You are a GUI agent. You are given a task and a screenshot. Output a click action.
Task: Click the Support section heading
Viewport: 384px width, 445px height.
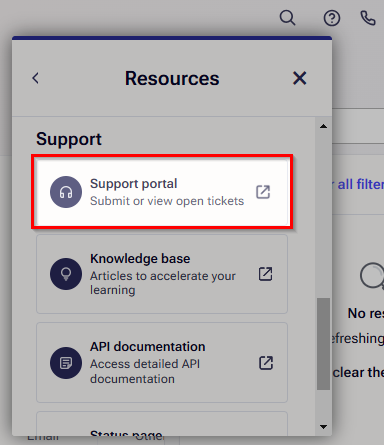pyautogui.click(x=69, y=139)
